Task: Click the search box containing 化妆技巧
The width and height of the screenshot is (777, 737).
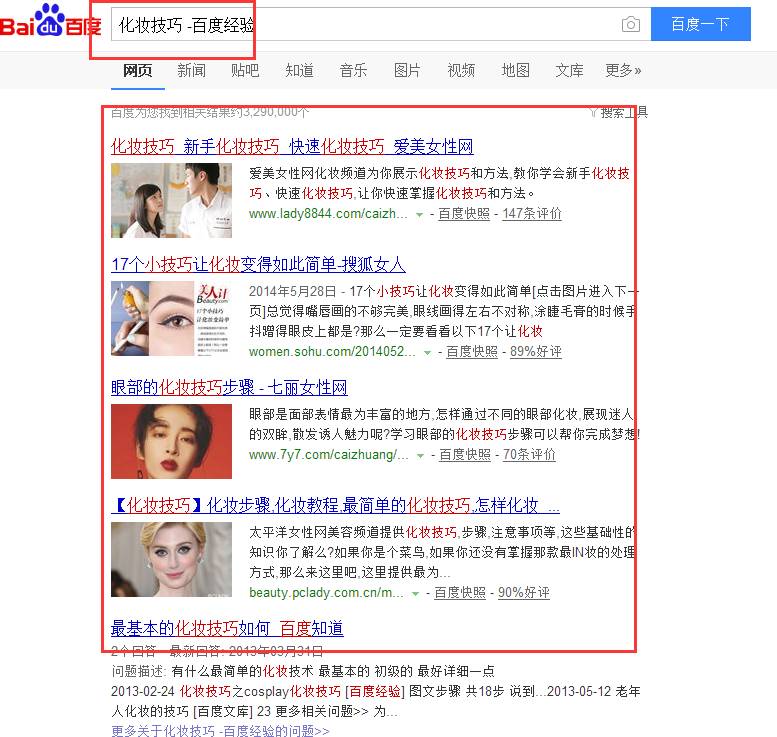Action: point(381,24)
